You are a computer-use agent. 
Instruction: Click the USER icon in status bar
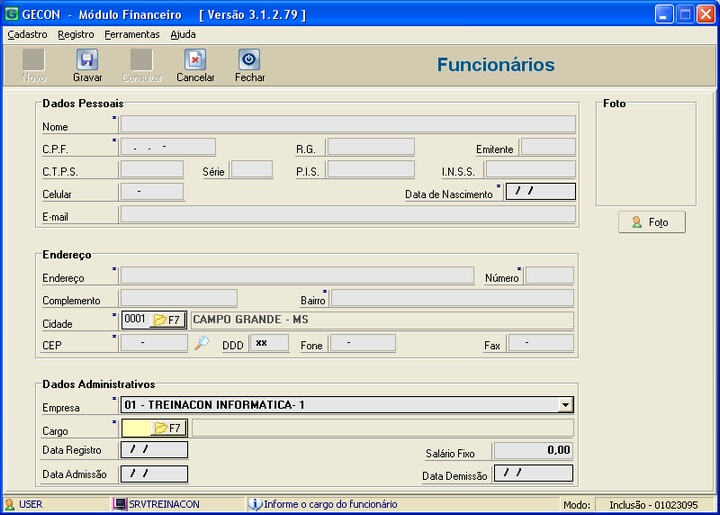10,504
